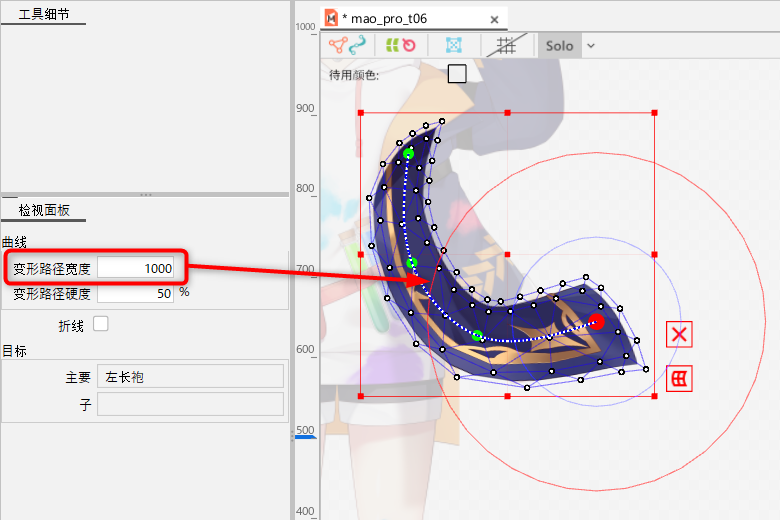Image resolution: width=780 pixels, height=520 pixels.
Task: Click the green double-bracket toolbar icon
Action: point(392,45)
